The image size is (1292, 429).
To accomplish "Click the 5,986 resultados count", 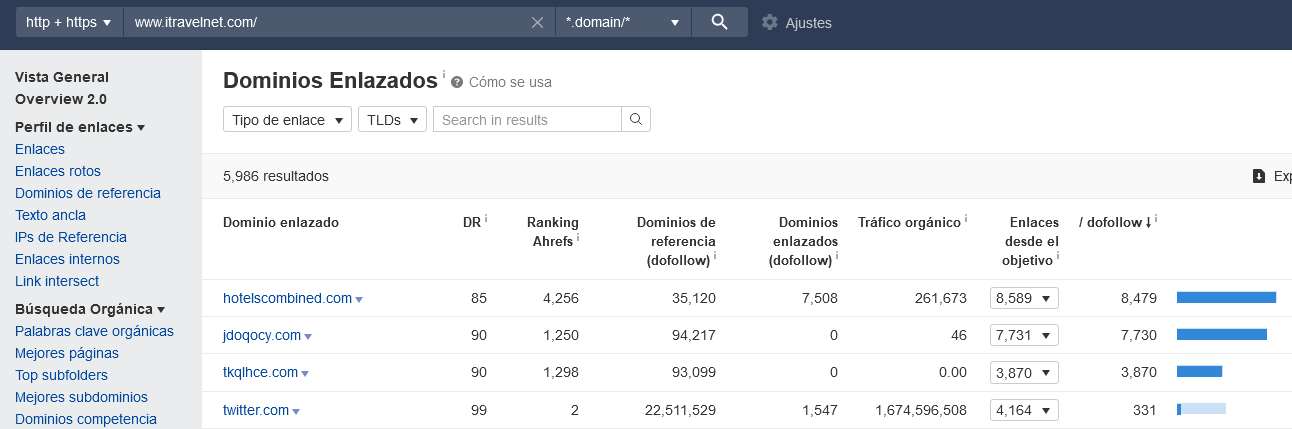I will pos(276,176).
